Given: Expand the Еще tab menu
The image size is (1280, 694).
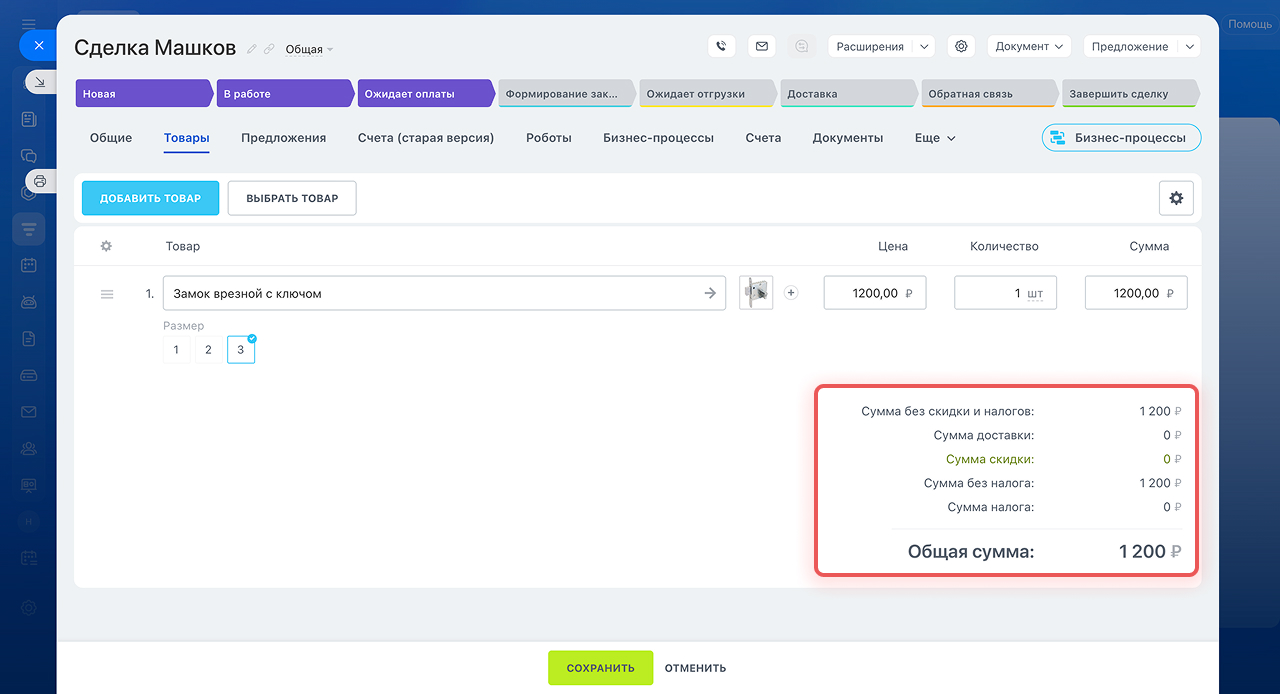Looking at the screenshot, I should pos(935,138).
